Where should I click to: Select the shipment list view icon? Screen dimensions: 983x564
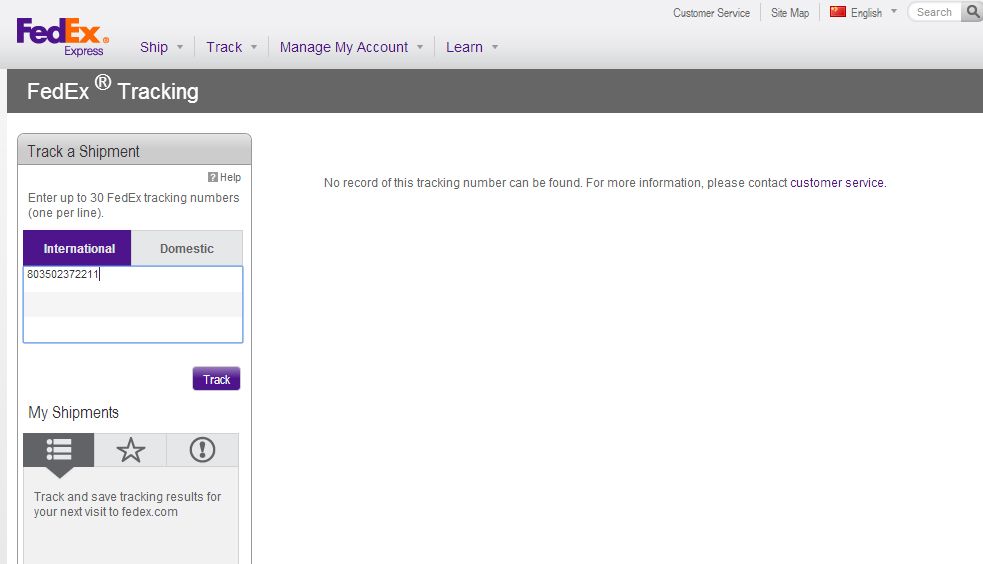58,450
